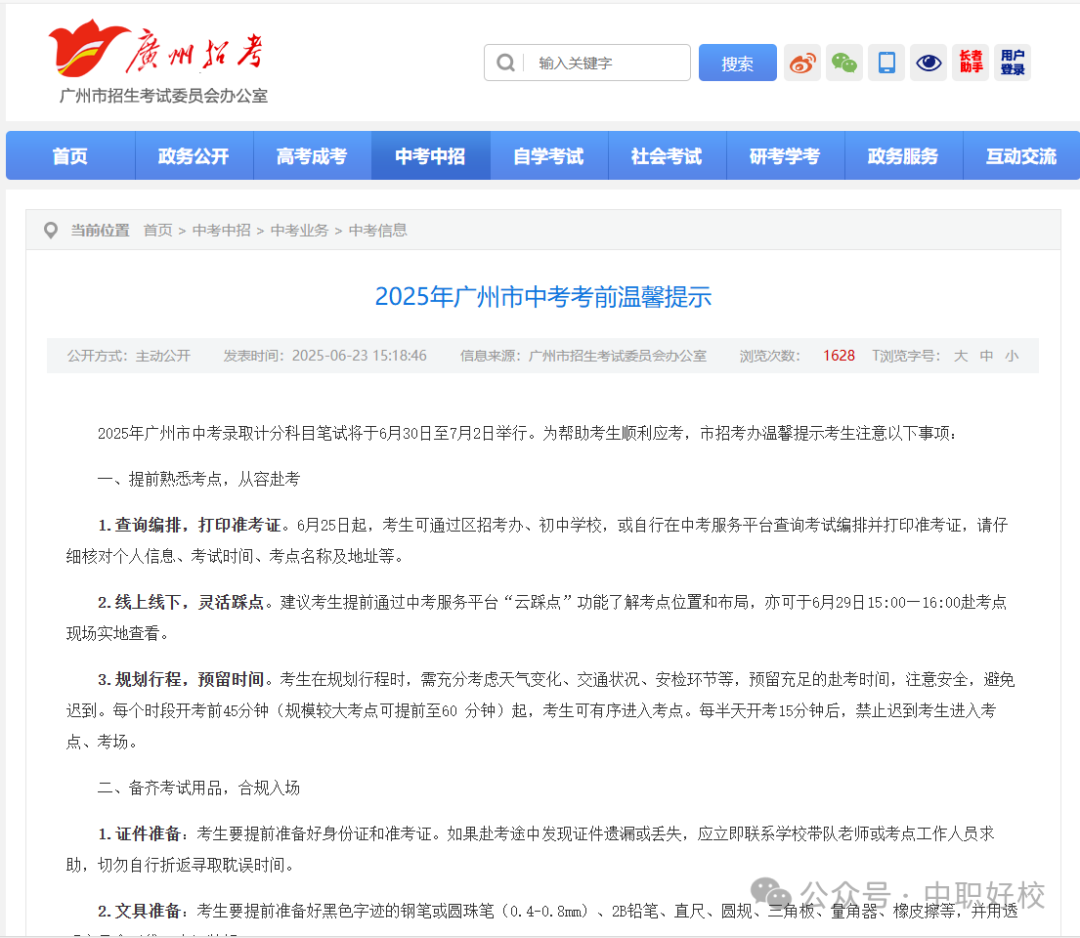
Task: Open the 互动交流 nav tab
Action: (x=1021, y=156)
